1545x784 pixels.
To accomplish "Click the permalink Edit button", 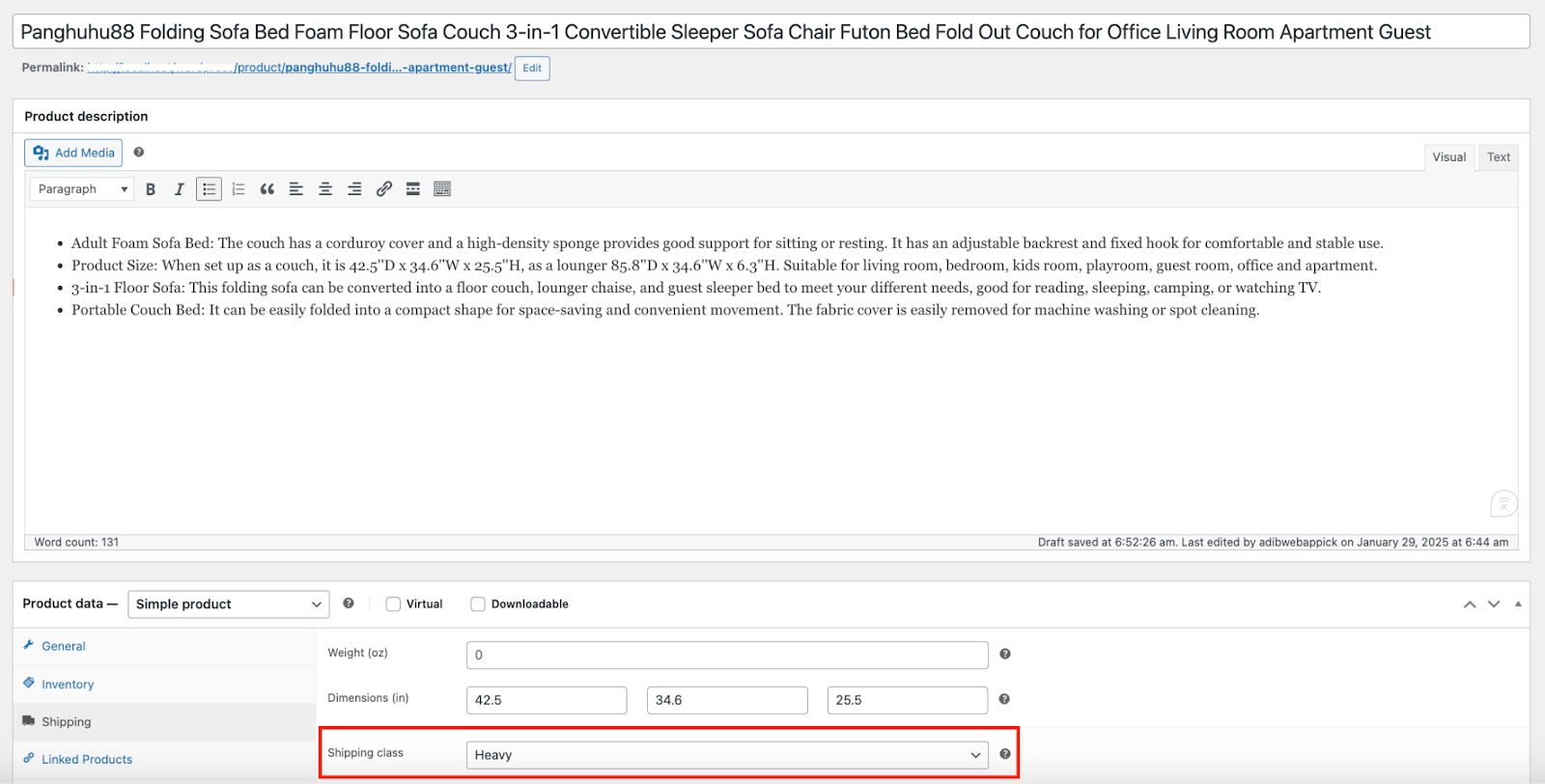I will [532, 69].
